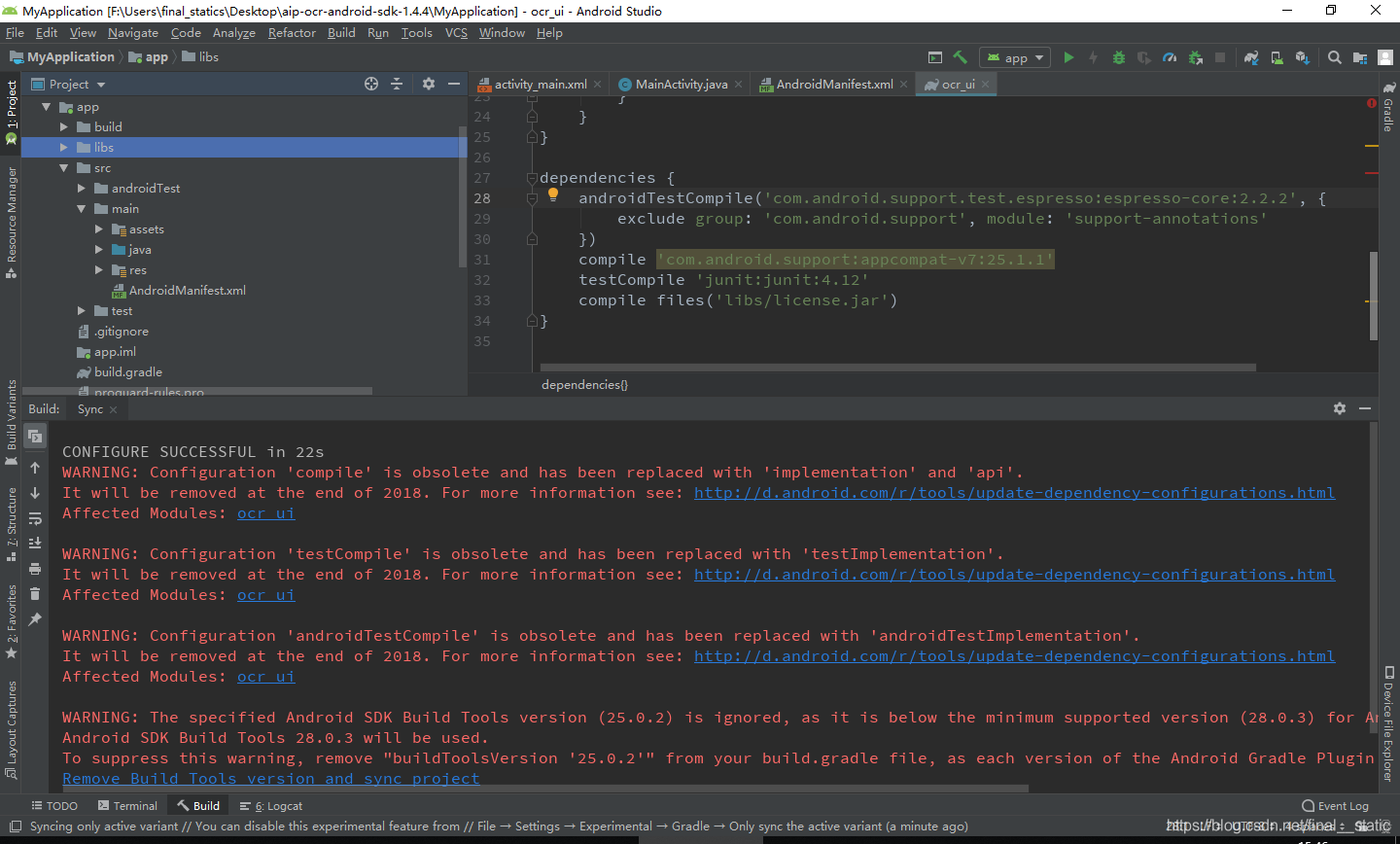Open the Refactor menu
The width and height of the screenshot is (1400, 844).
292,32
